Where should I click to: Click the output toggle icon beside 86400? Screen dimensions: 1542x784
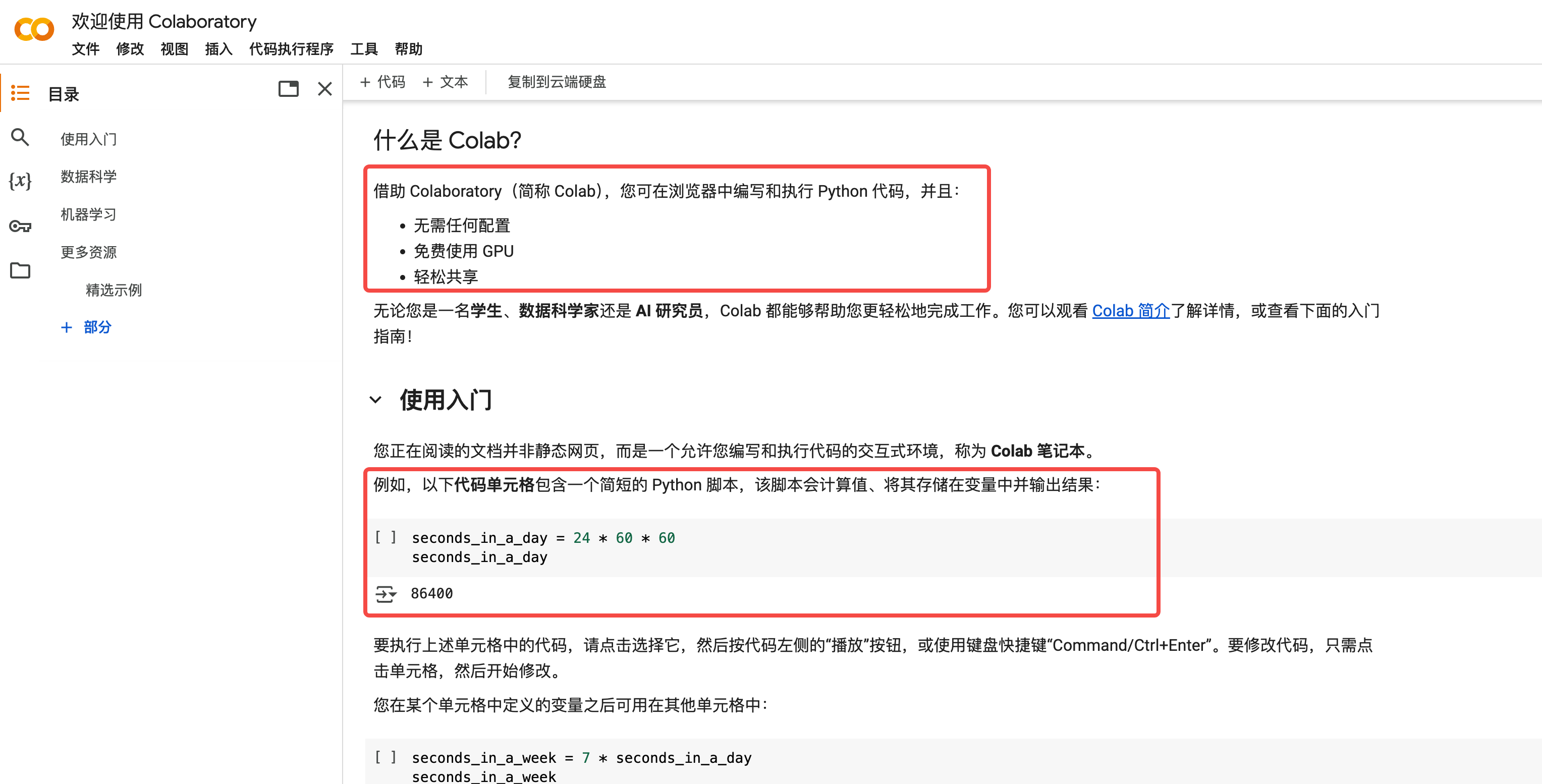click(x=386, y=594)
